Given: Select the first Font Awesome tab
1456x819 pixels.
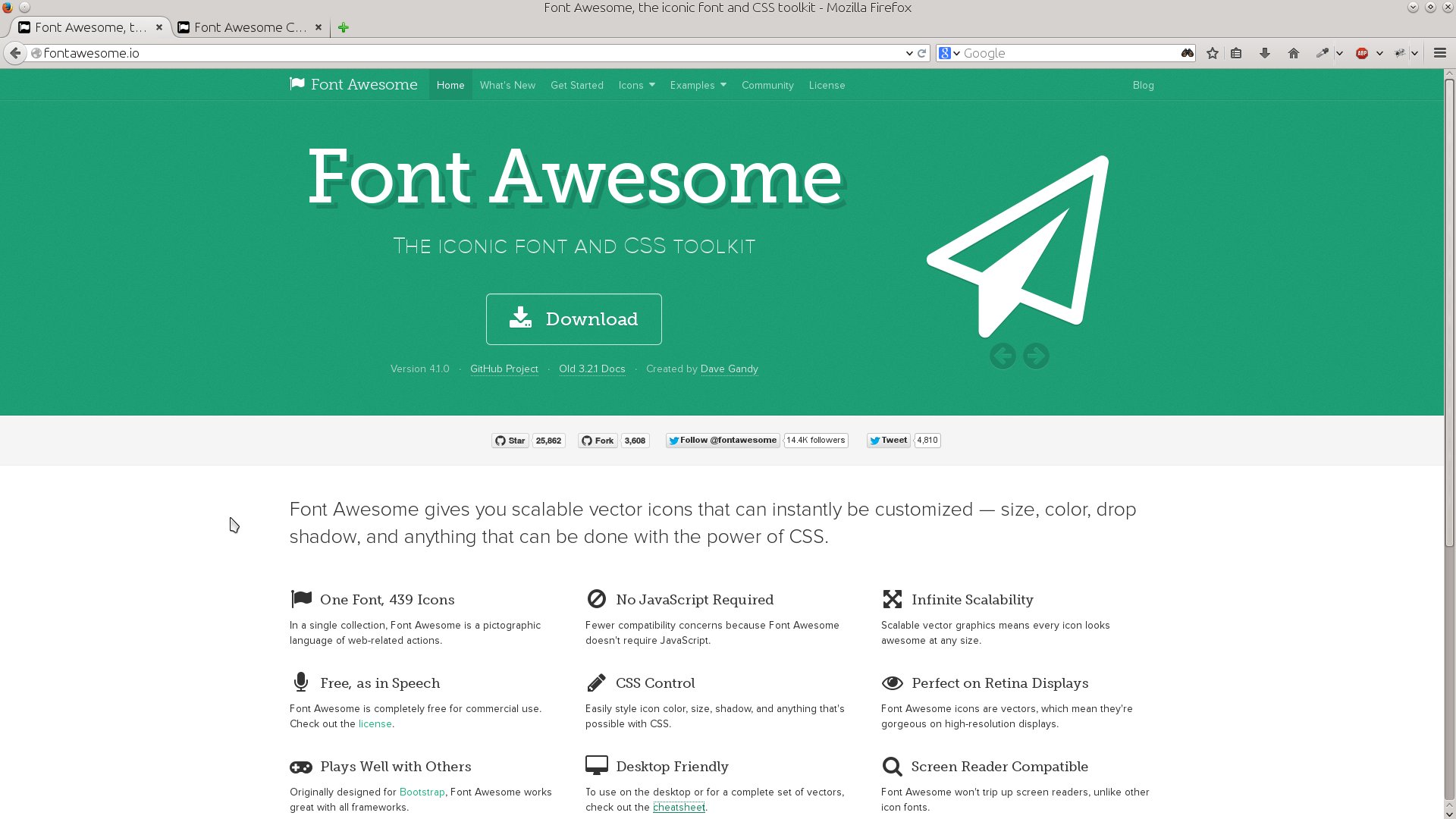Looking at the screenshot, I should pyautogui.click(x=91, y=27).
